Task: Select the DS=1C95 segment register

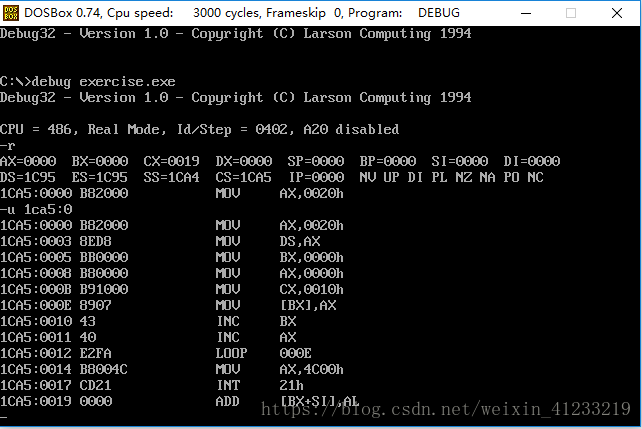Action: pyautogui.click(x=28, y=177)
